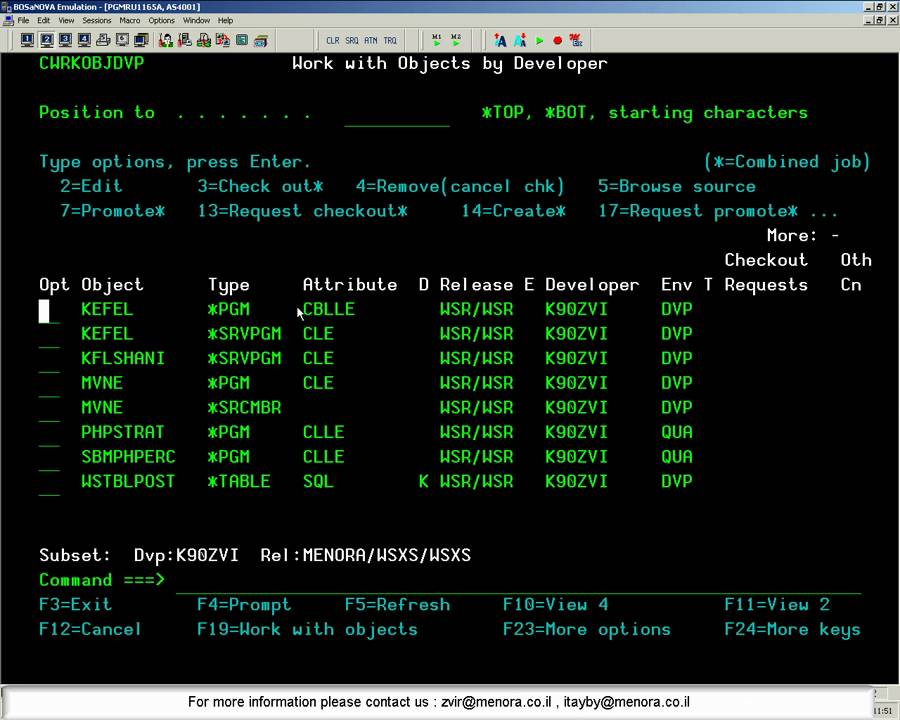Click the CLR toolbar button
The image size is (900, 720).
pos(333,41)
